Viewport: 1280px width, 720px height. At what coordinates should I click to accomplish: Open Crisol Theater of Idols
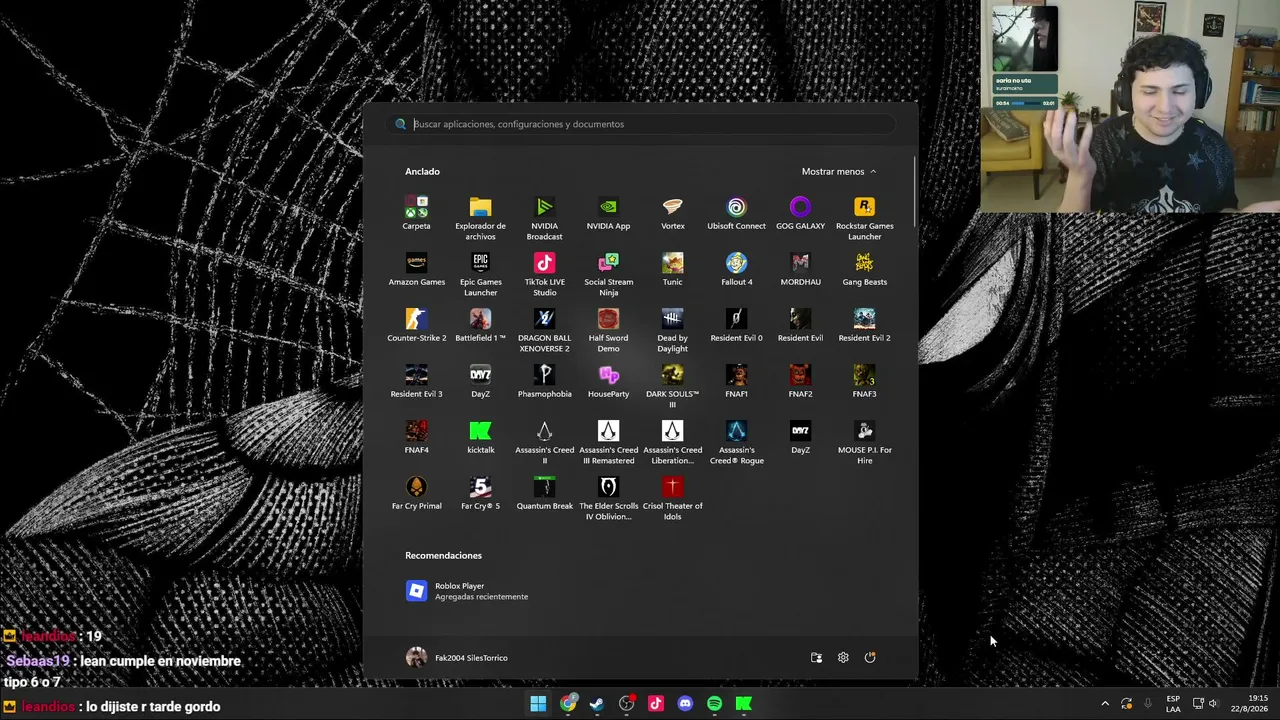672,499
